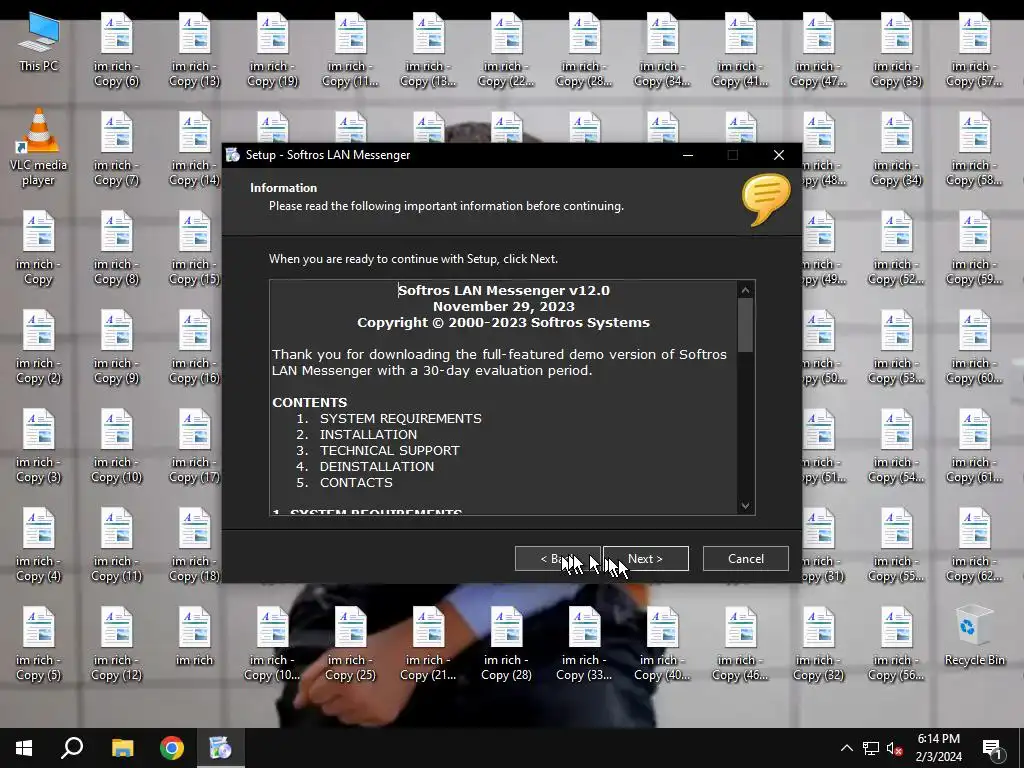Cancel the Softros LAN Messenger setup
Screen dimensions: 1024x768
[x=745, y=558]
